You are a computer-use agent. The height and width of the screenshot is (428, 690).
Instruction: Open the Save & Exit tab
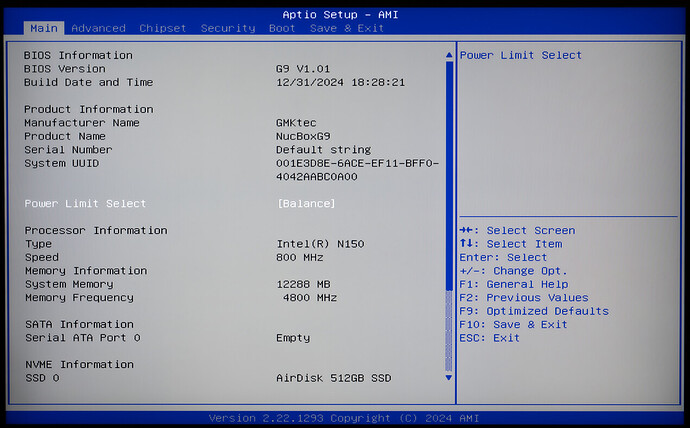(347, 28)
